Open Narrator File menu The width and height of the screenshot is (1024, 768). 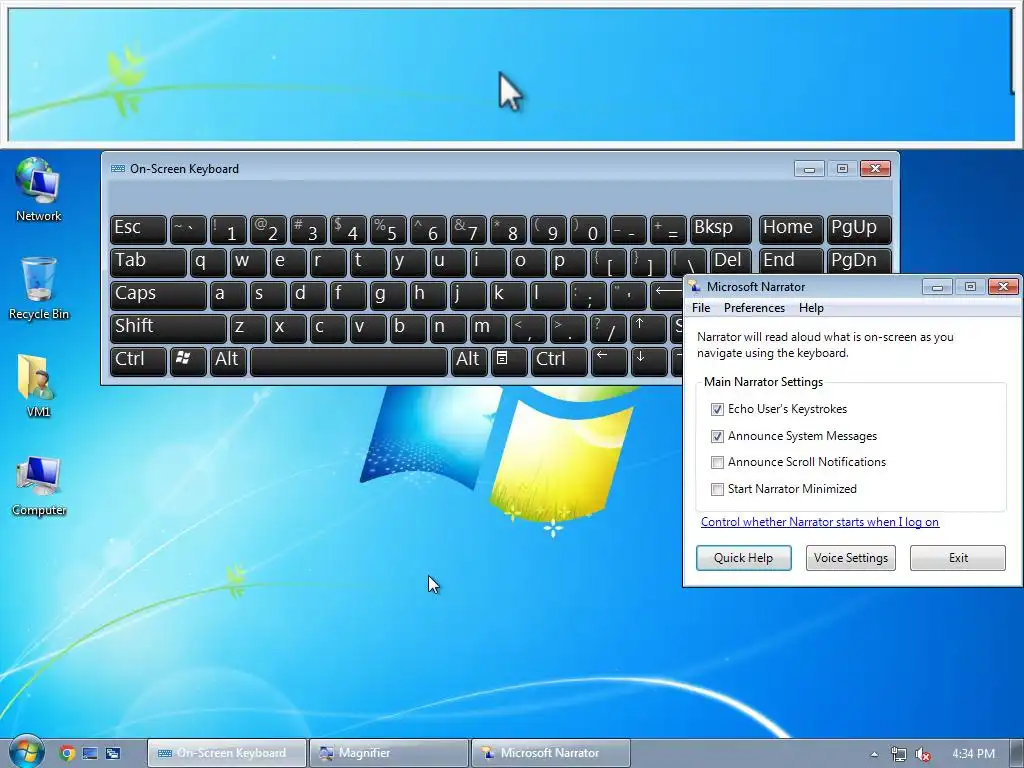click(701, 308)
